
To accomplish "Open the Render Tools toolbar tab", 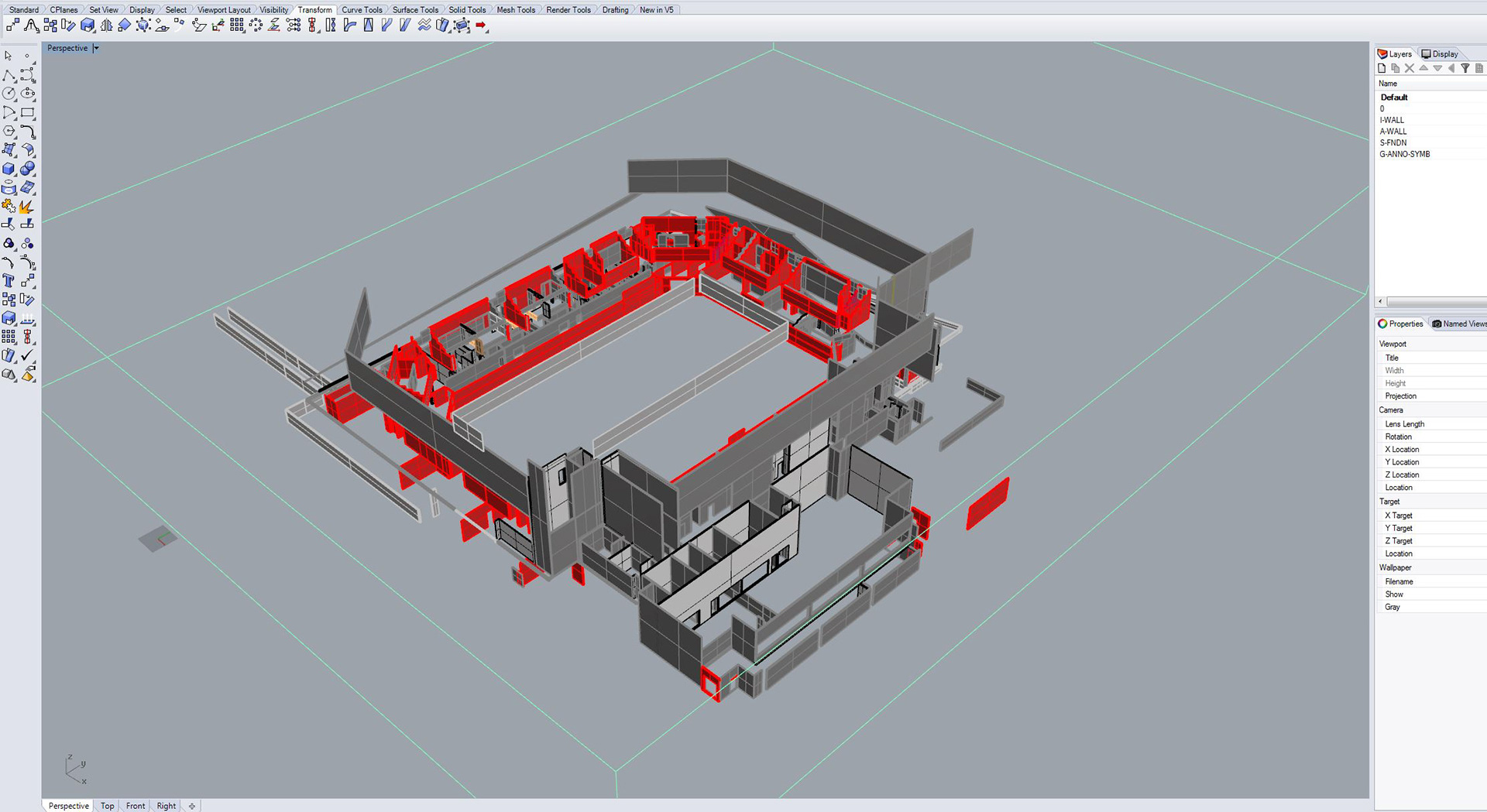I will (568, 10).
